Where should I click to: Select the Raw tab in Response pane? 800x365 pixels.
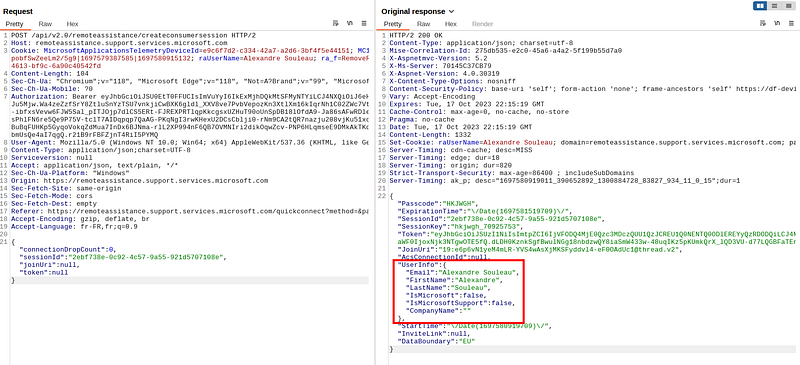coord(423,24)
